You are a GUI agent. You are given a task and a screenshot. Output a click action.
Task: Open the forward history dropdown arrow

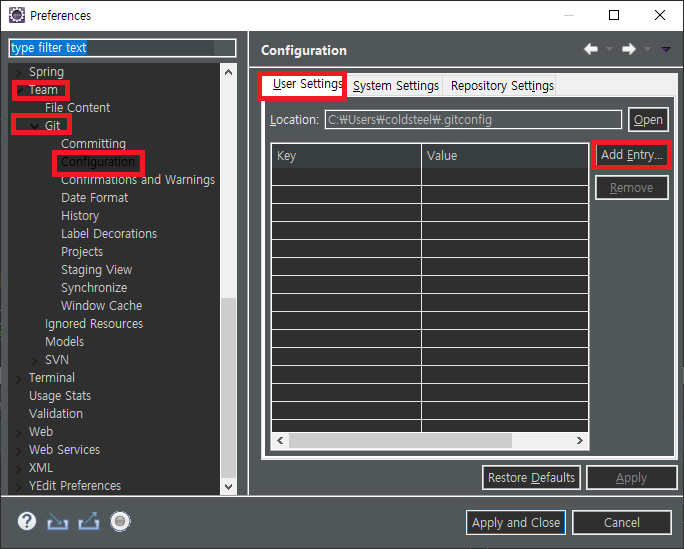click(647, 49)
